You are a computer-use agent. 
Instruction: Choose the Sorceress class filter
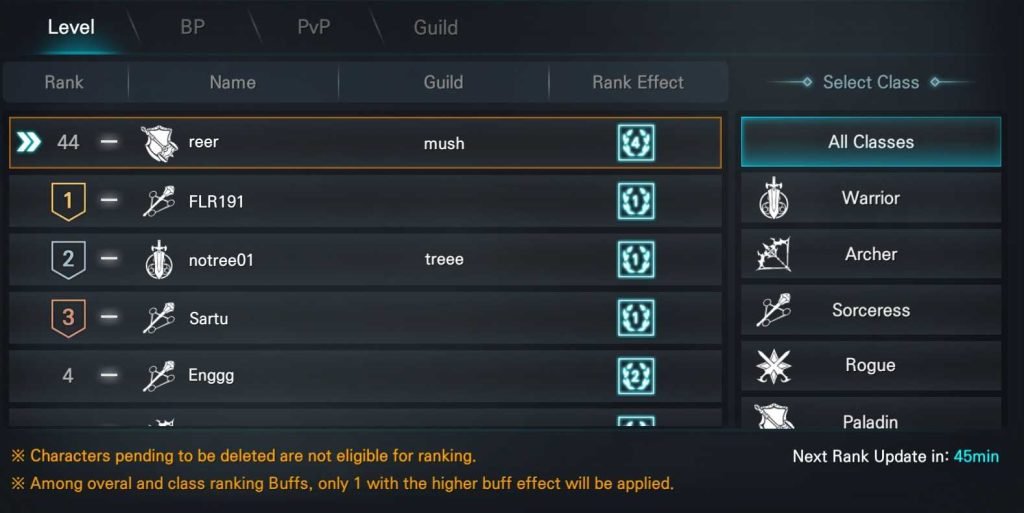(x=871, y=310)
